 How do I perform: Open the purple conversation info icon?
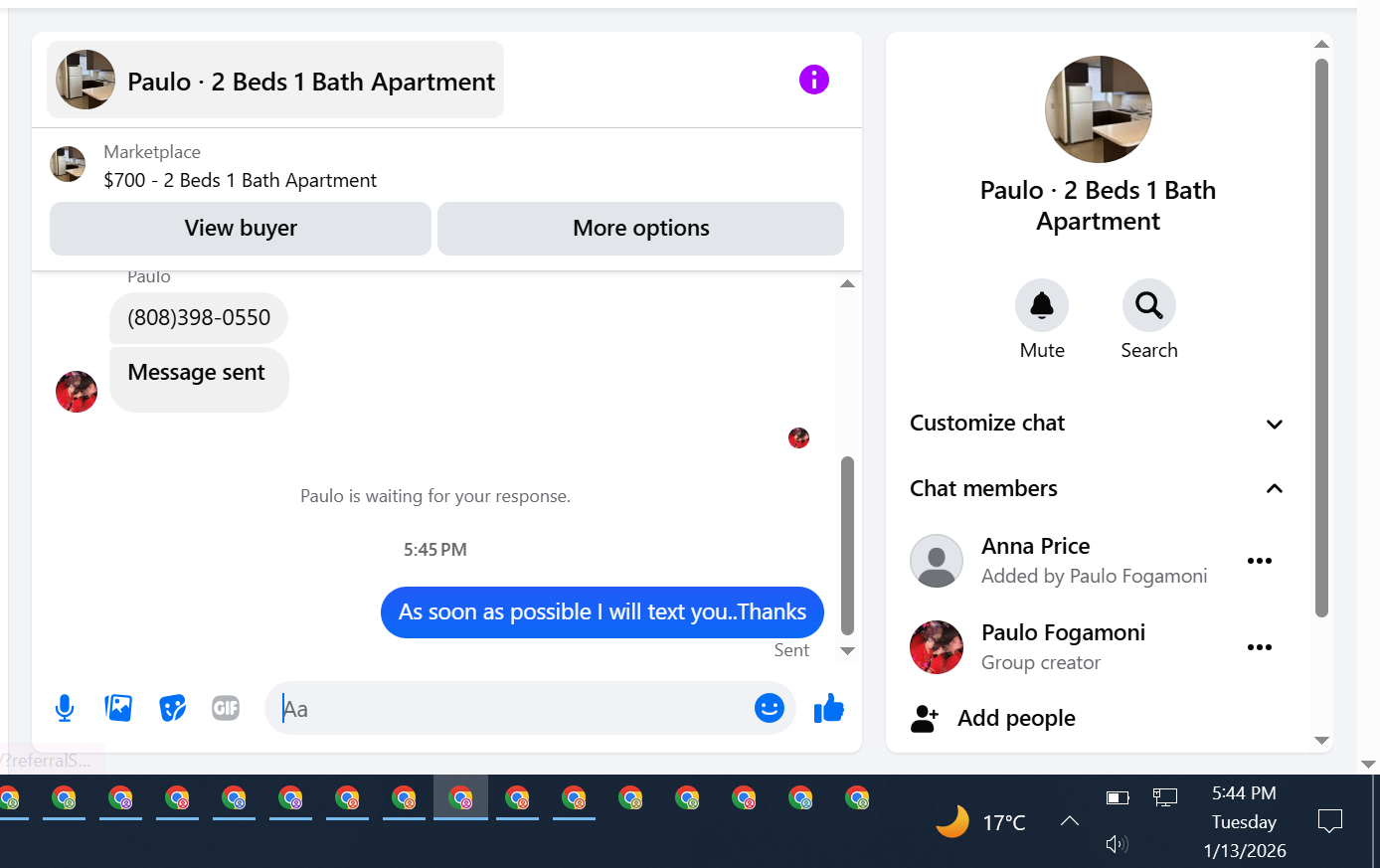[x=813, y=80]
